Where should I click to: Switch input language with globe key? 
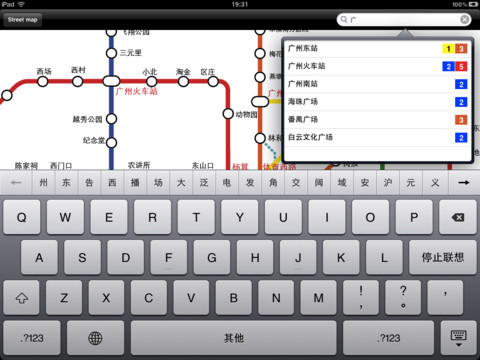pos(95,338)
